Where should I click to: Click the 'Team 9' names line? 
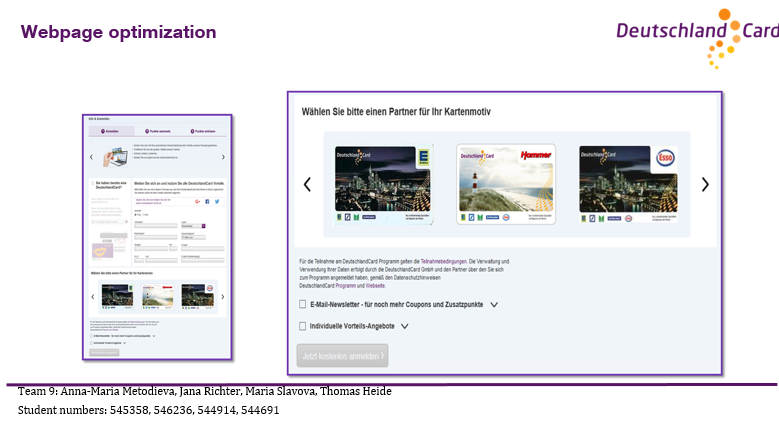click(x=205, y=391)
